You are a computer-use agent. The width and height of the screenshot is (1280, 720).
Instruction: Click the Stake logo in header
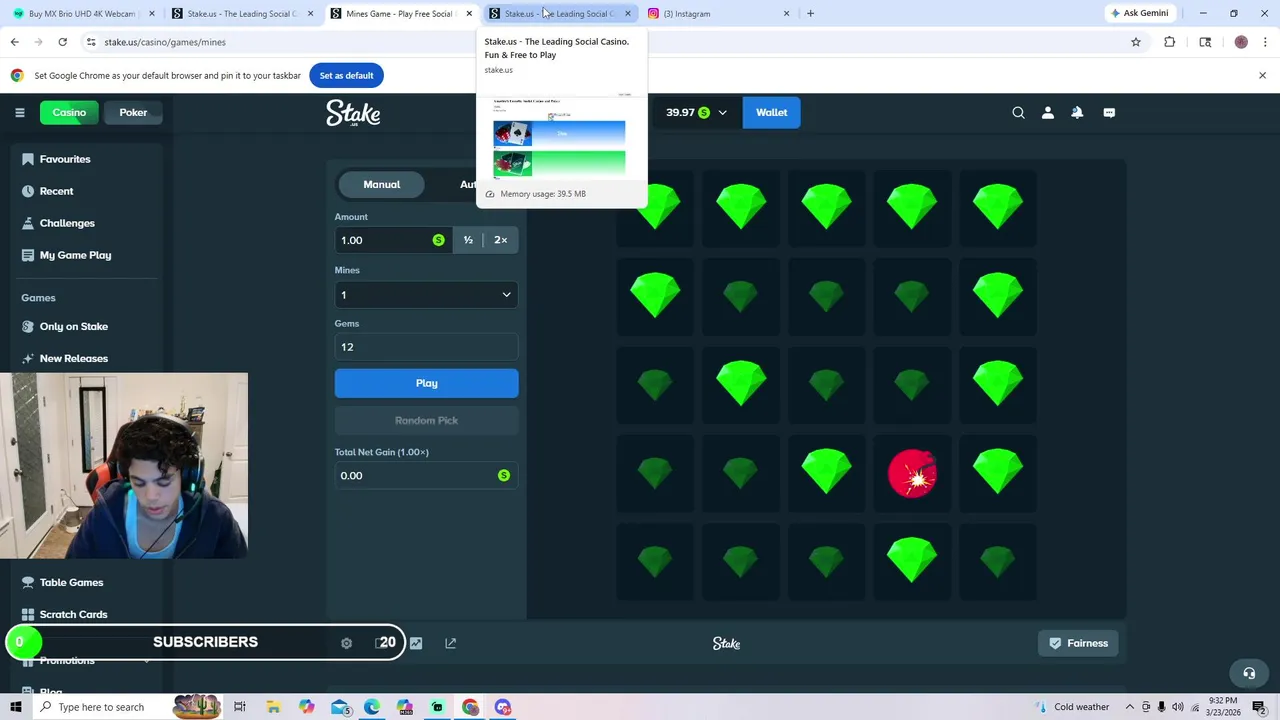pyautogui.click(x=353, y=113)
